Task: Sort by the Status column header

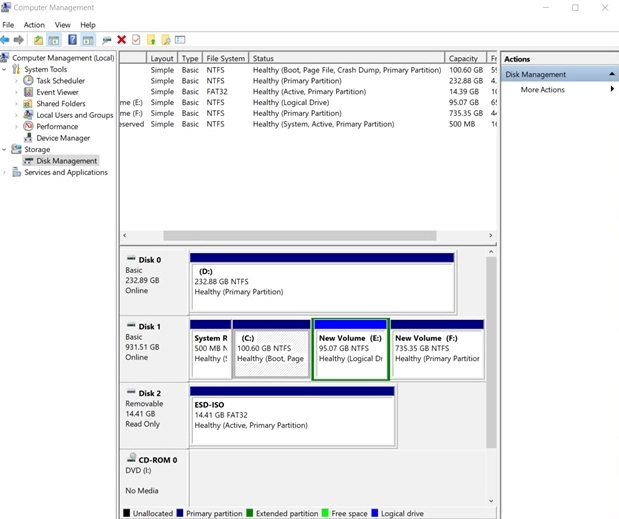Action: pyautogui.click(x=347, y=58)
